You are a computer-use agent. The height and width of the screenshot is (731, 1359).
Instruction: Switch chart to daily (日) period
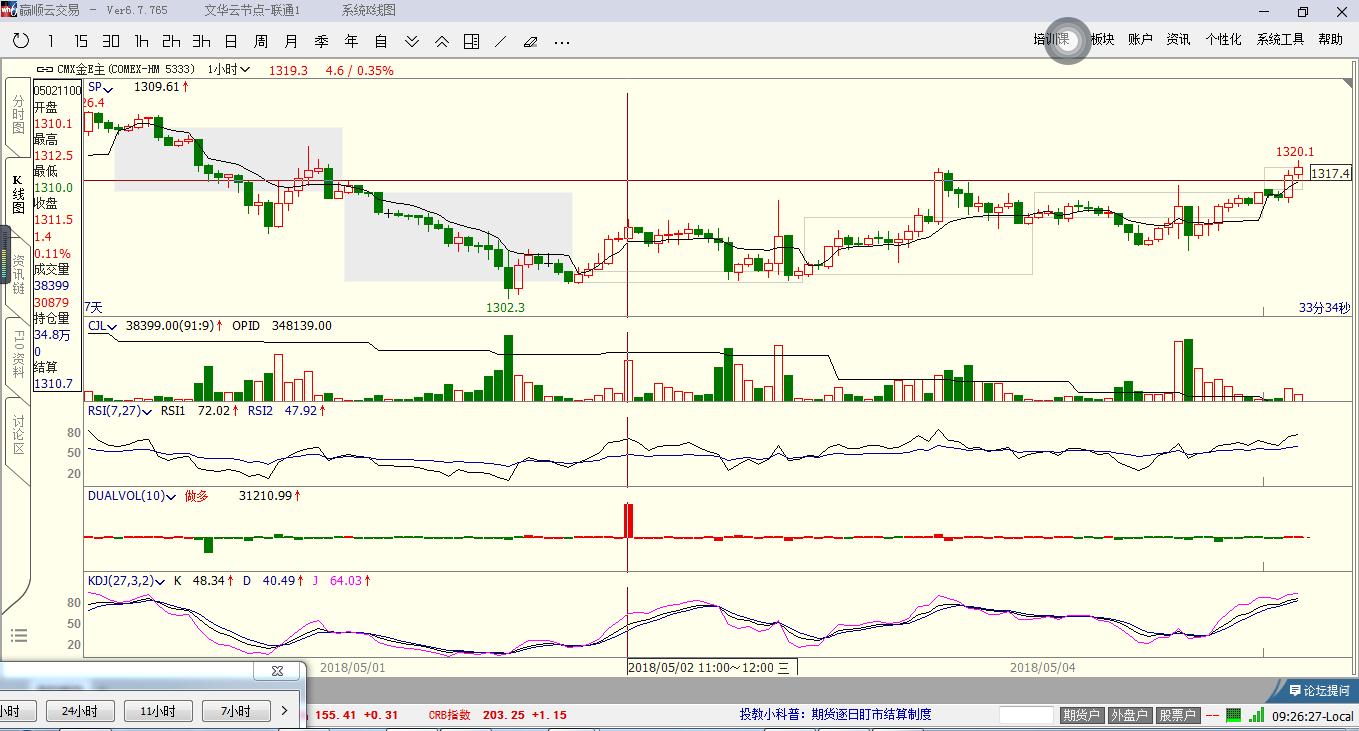(231, 41)
